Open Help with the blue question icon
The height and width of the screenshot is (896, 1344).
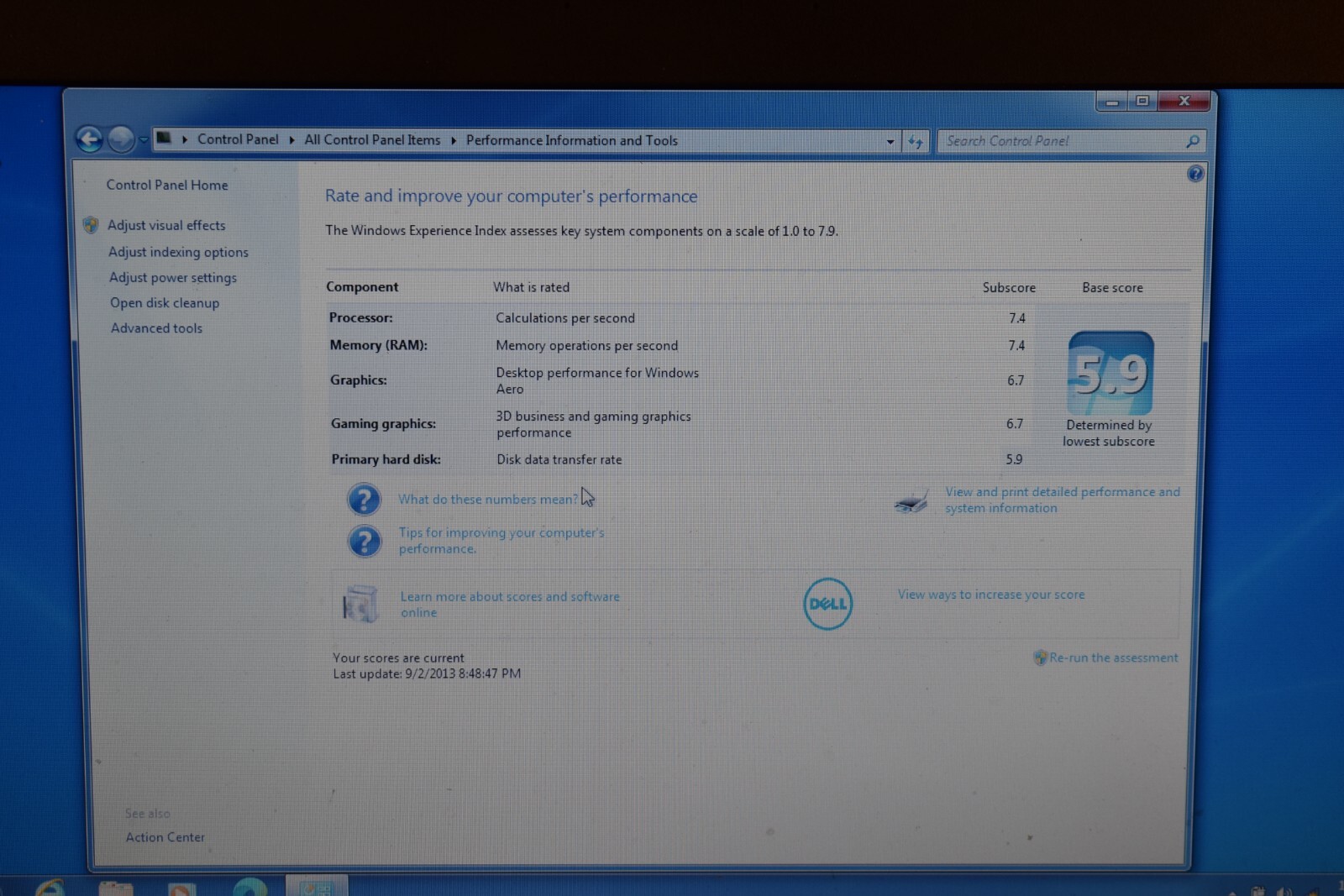tap(1195, 174)
